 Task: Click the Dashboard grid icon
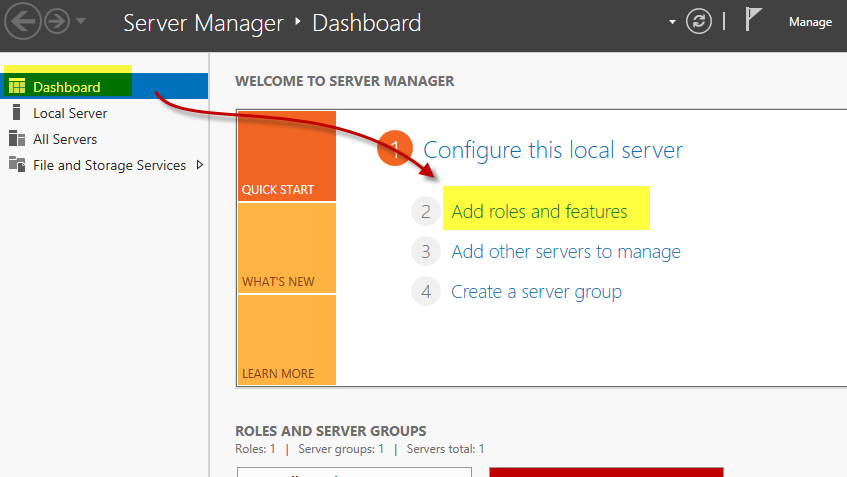(17, 86)
